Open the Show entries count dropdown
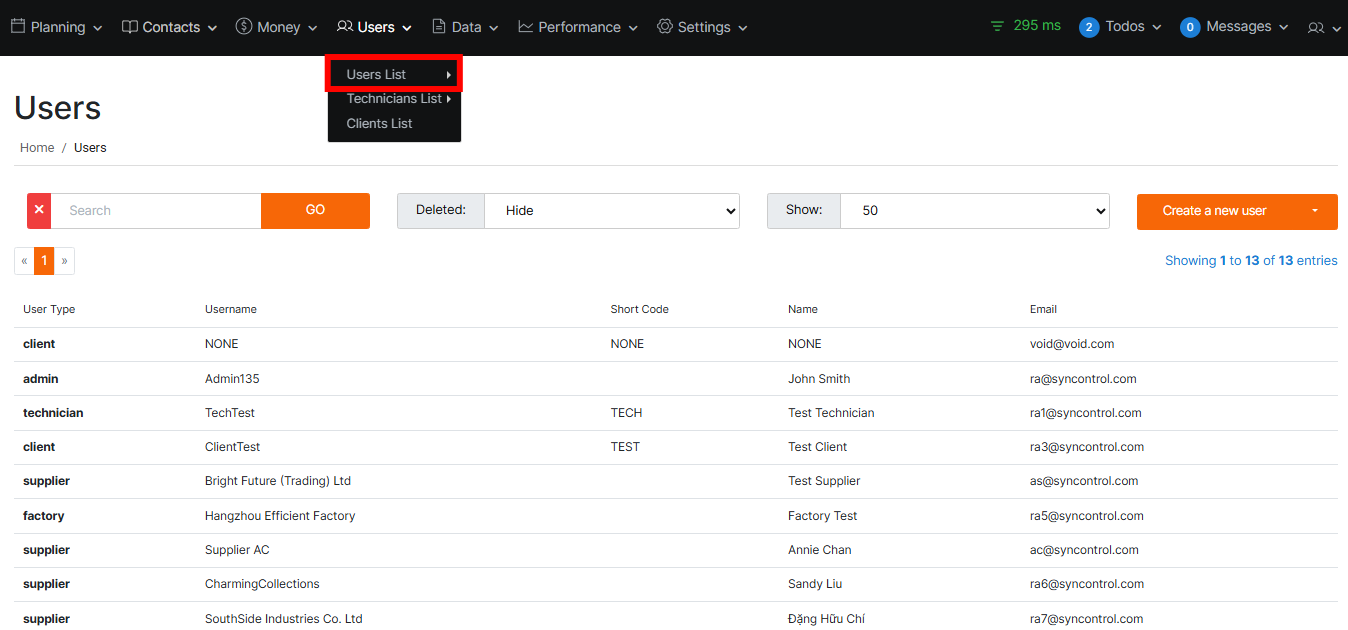1348x630 pixels. tap(974, 211)
